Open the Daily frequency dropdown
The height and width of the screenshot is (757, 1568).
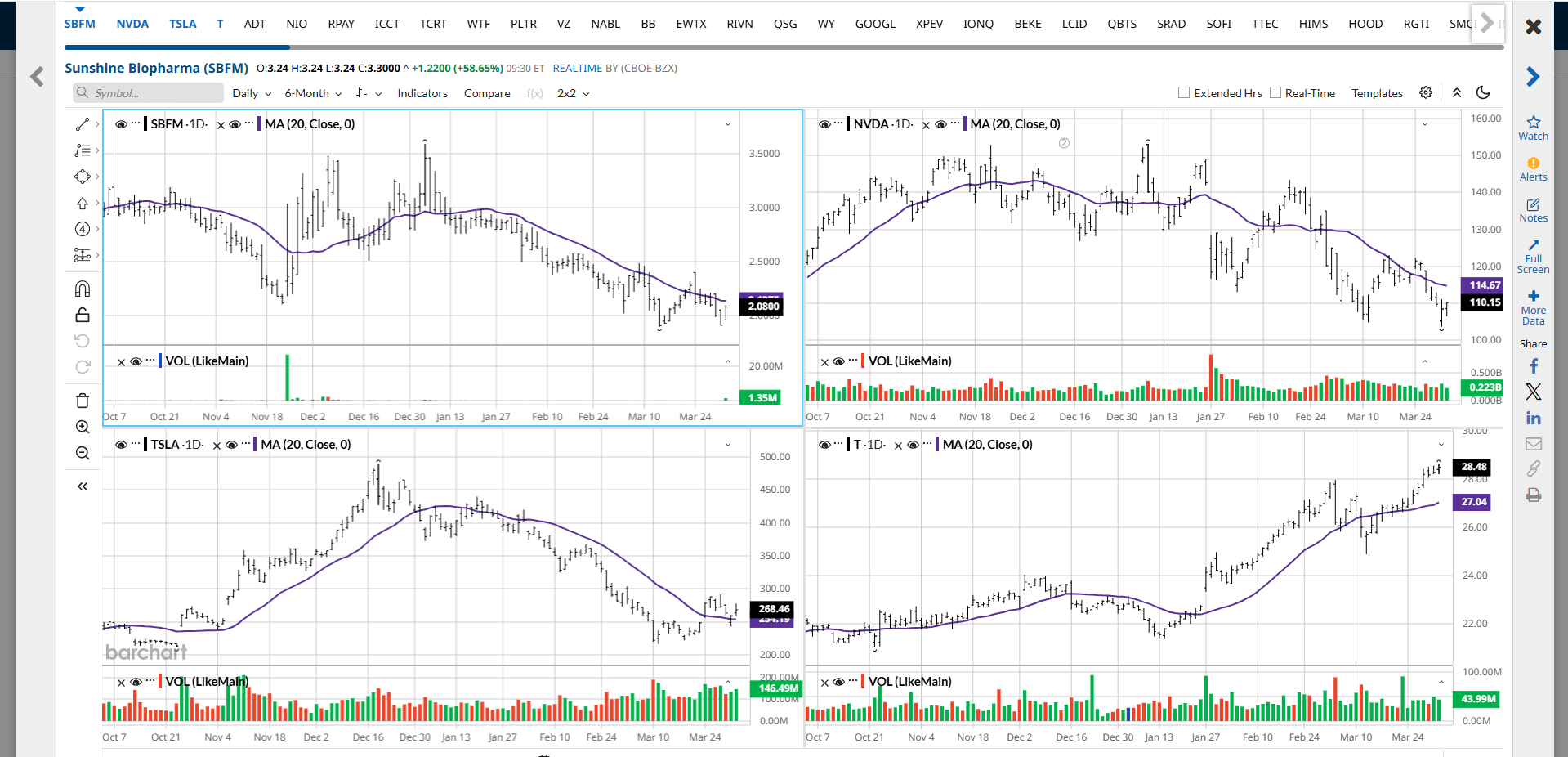[251, 93]
